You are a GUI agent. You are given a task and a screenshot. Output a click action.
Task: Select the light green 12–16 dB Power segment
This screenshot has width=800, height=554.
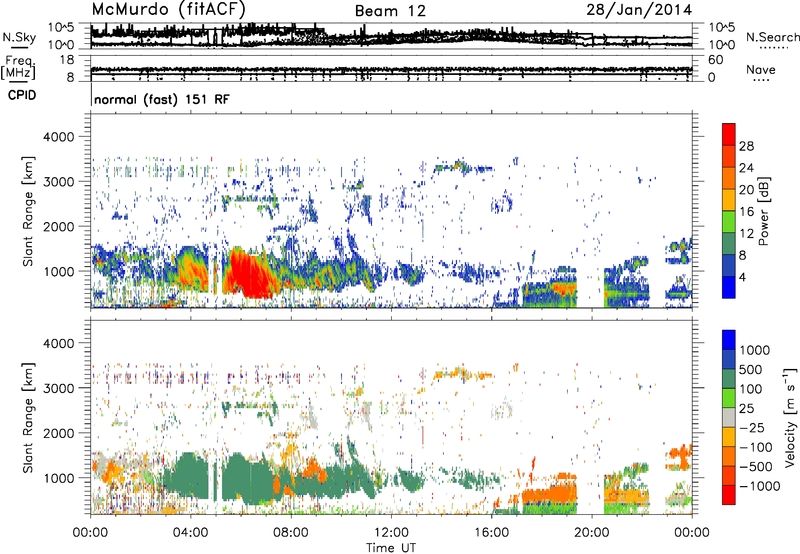(729, 222)
